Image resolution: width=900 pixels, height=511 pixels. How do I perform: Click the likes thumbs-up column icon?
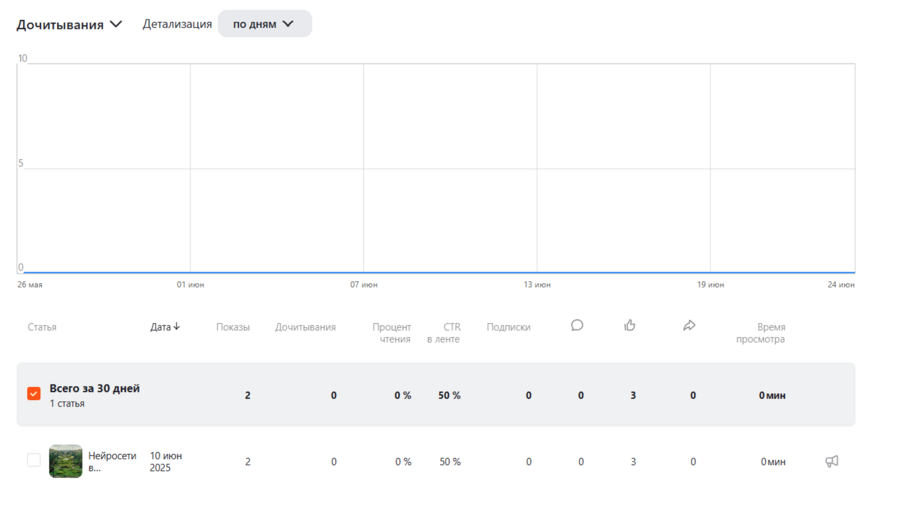(630, 325)
